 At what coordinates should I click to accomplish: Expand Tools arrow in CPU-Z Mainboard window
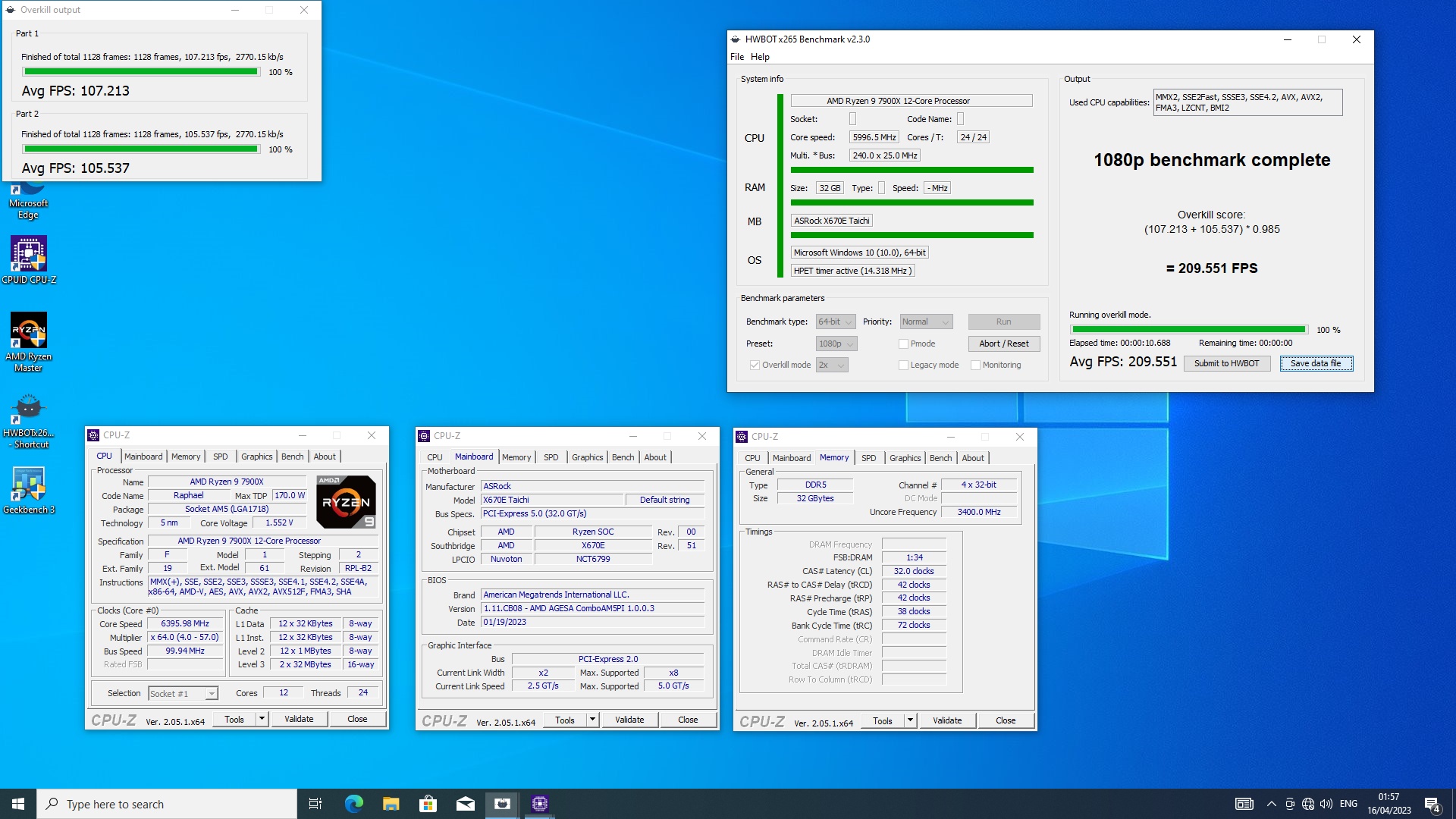point(592,720)
